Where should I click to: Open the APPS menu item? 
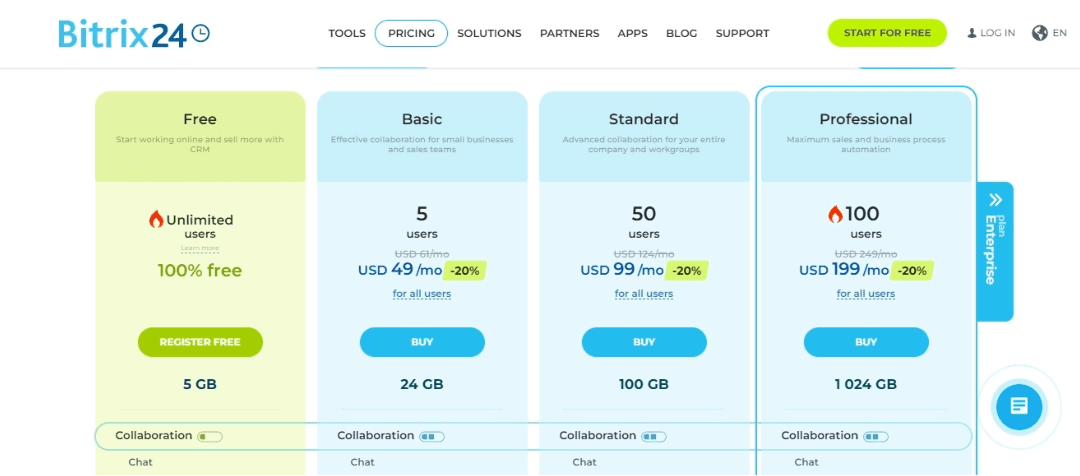click(x=632, y=33)
